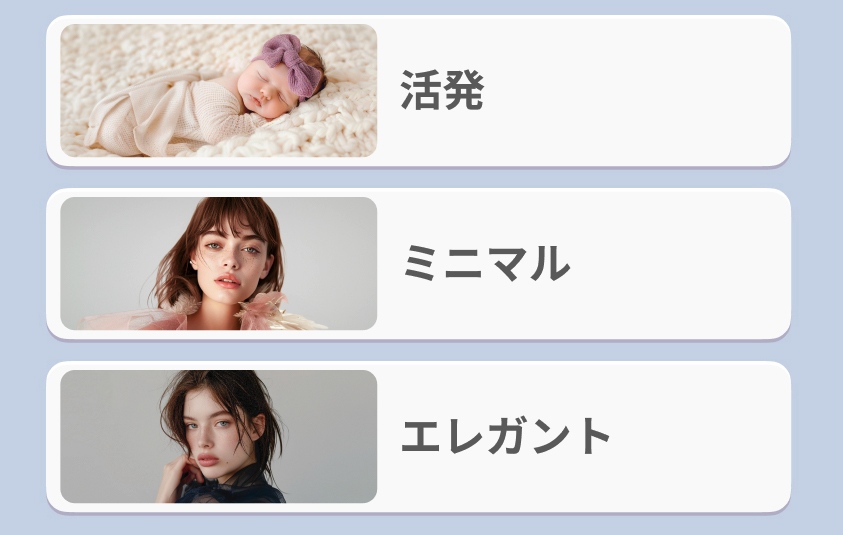Click the ミニマル text label
This screenshot has height=535, width=843.
(x=487, y=263)
